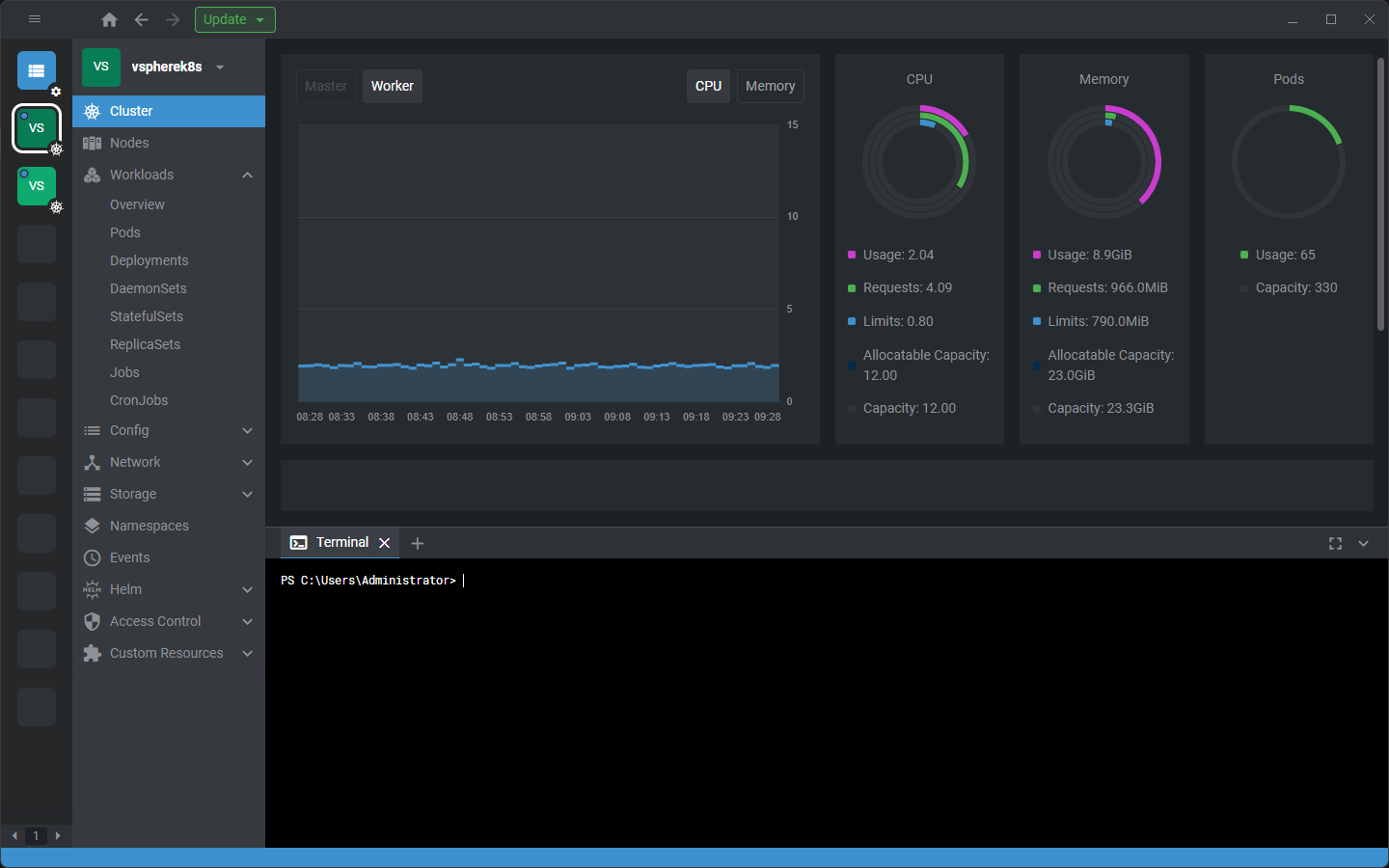Open the Deployments workload view

click(149, 260)
